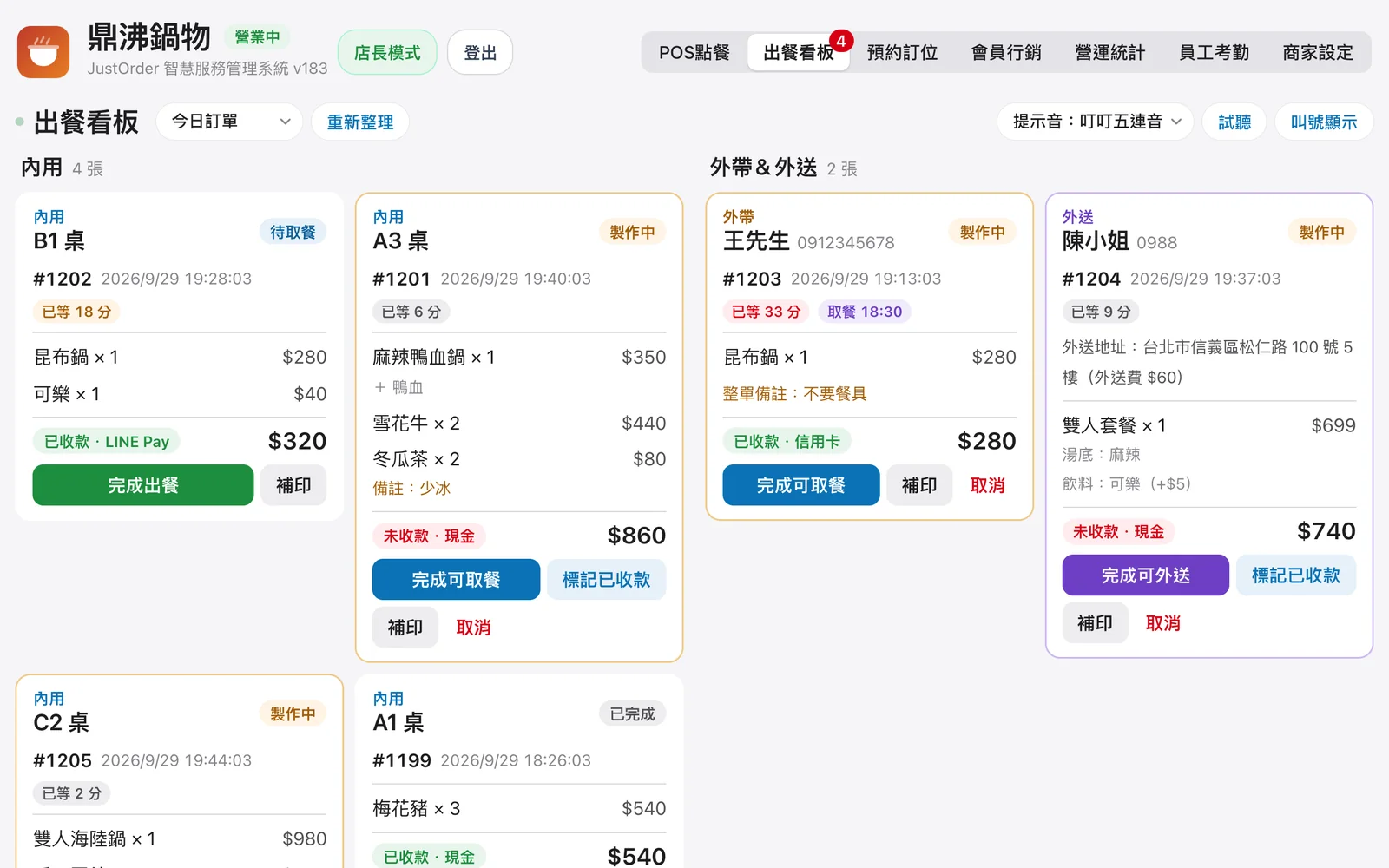
Task: Expand the 今日訂單 filter dropdown
Action: coord(229,122)
